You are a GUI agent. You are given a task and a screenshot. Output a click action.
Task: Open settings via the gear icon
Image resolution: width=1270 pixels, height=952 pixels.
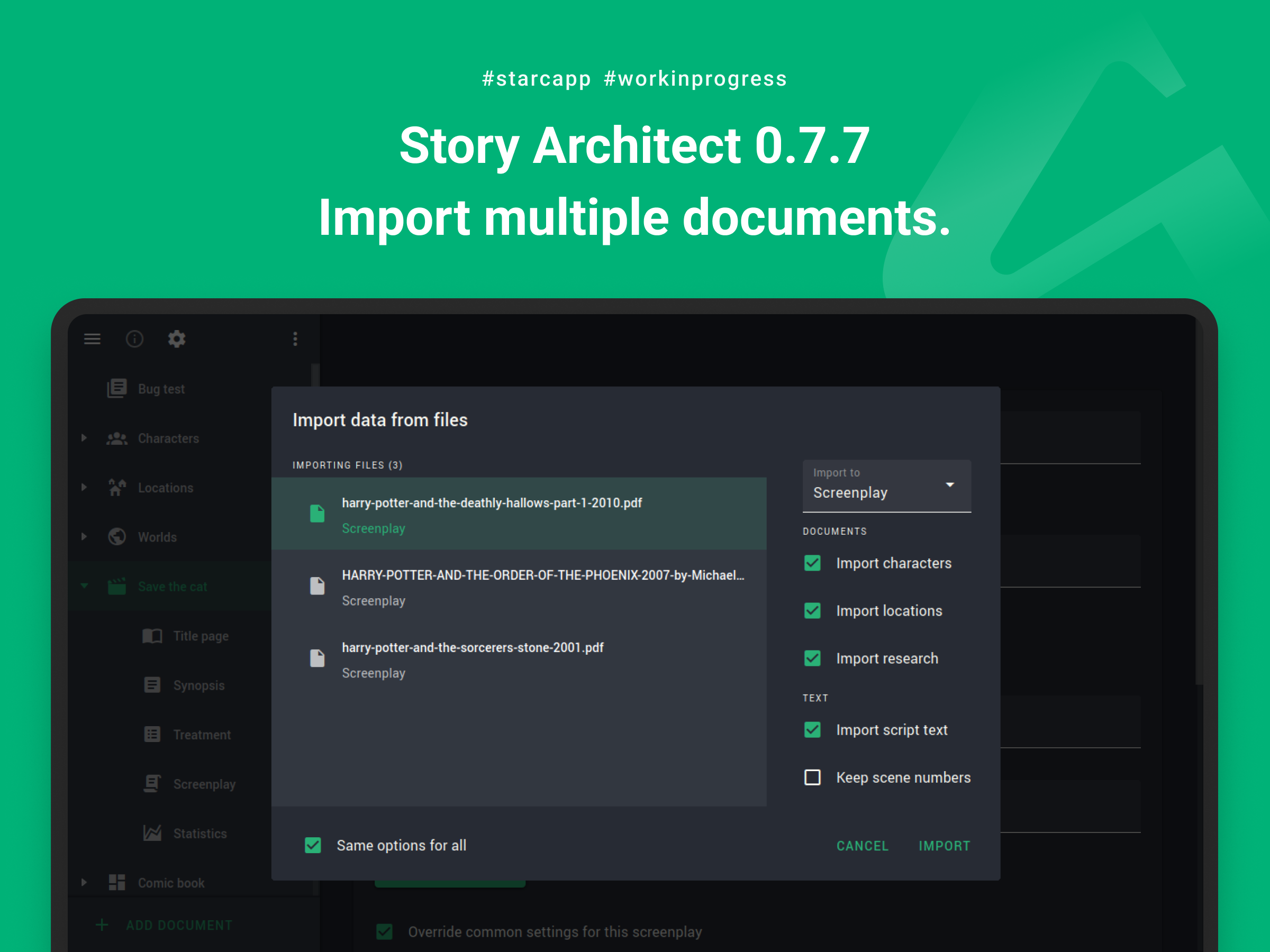pos(176,339)
